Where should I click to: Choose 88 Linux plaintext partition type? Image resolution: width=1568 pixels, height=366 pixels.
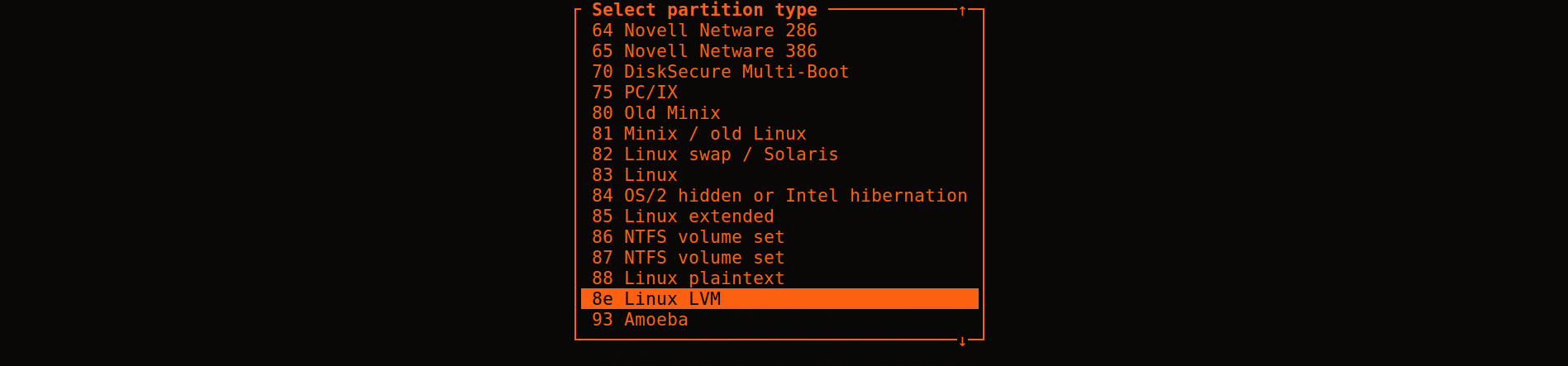coord(779,278)
